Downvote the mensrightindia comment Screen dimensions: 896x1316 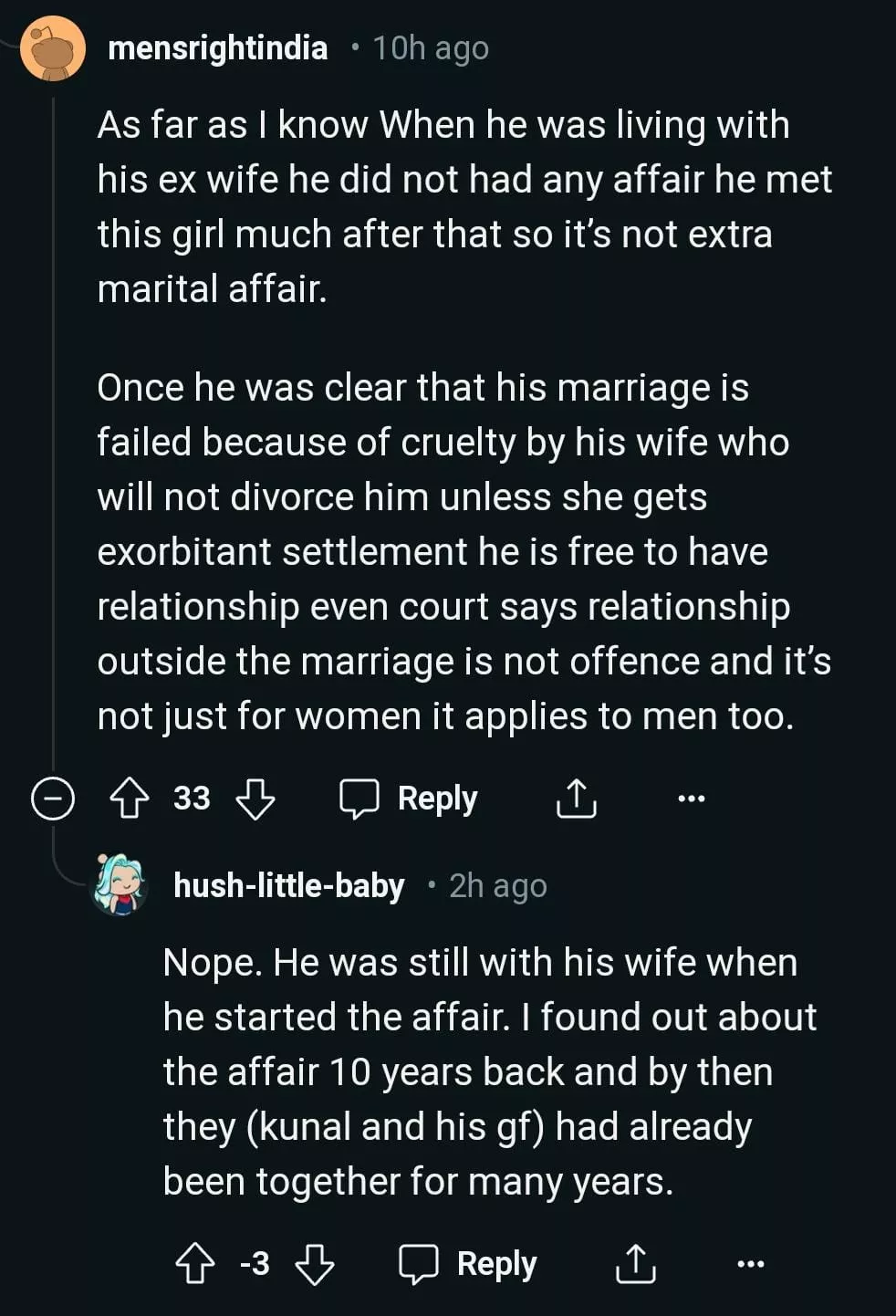pos(255,799)
